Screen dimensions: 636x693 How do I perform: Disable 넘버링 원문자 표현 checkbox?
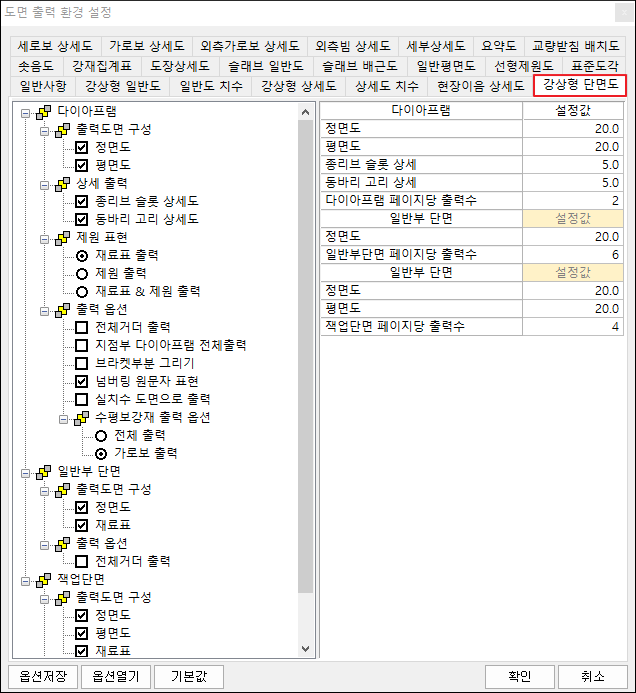(x=81, y=381)
